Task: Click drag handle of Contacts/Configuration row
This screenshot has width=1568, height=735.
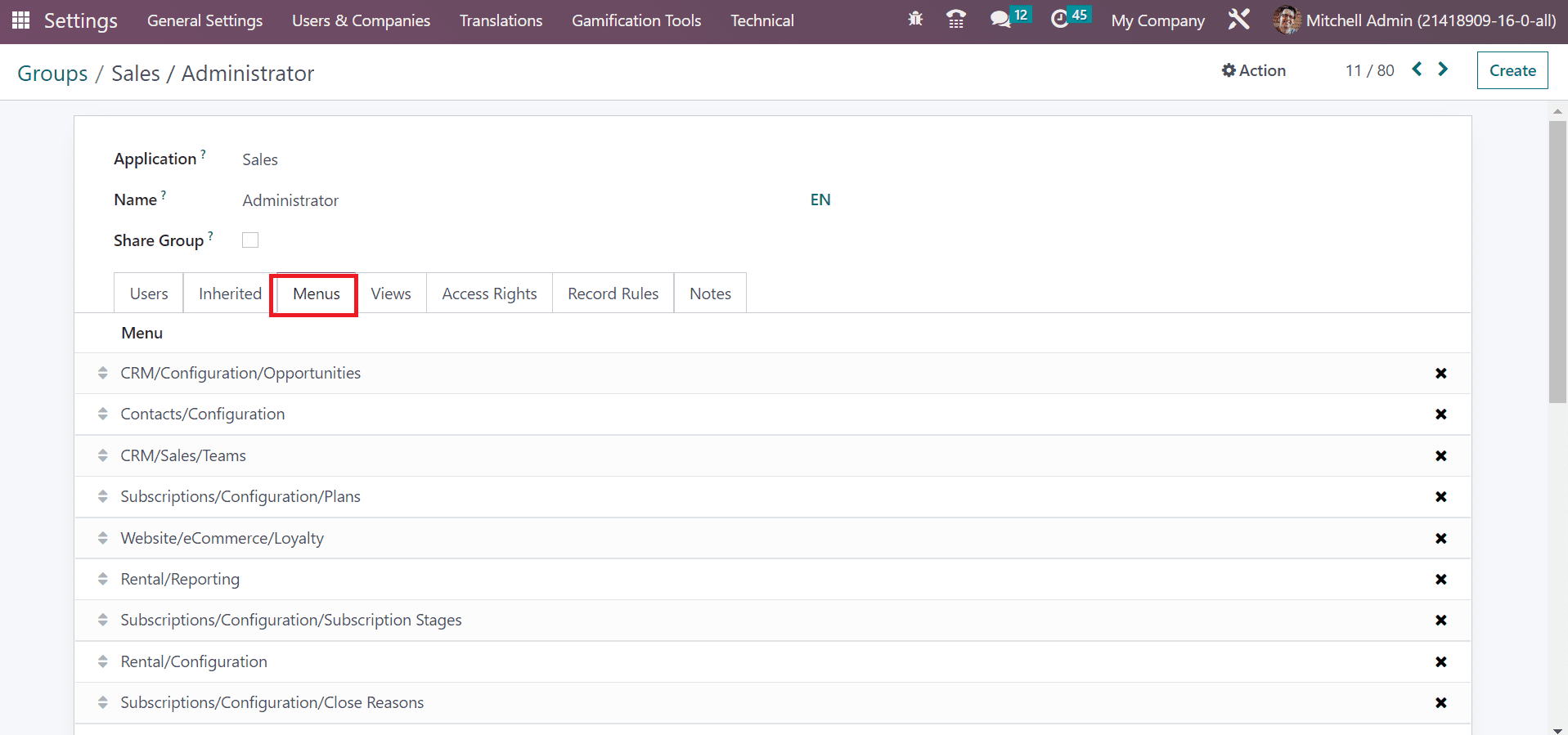Action: click(x=102, y=414)
